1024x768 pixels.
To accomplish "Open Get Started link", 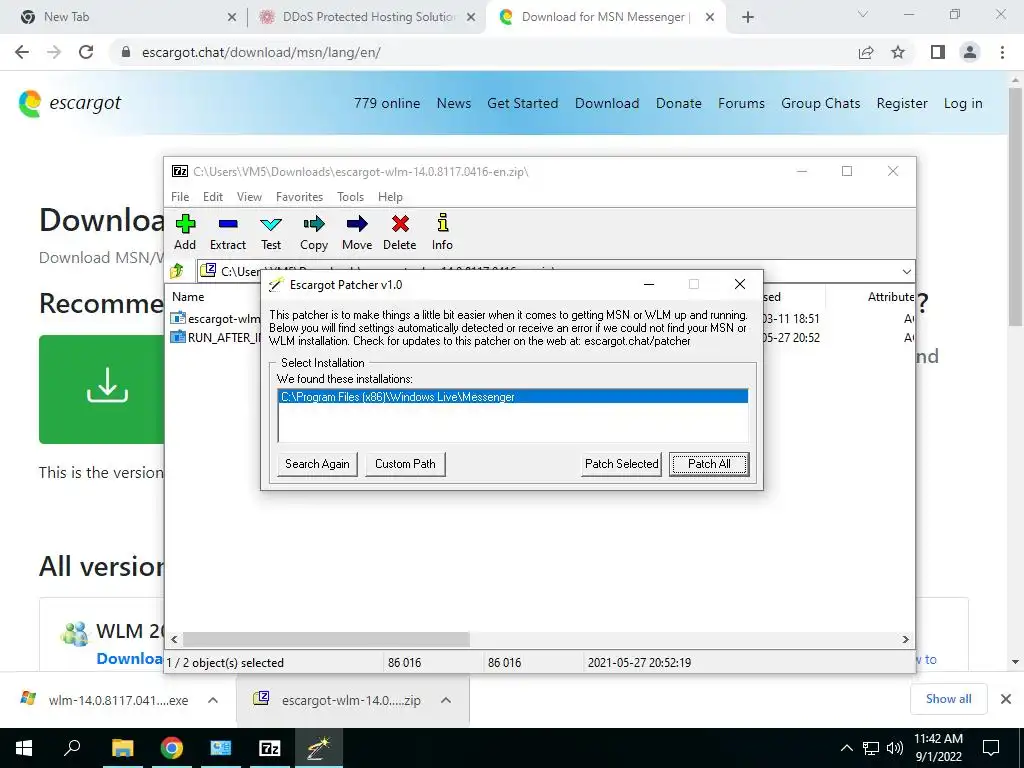I will click(x=522, y=103).
